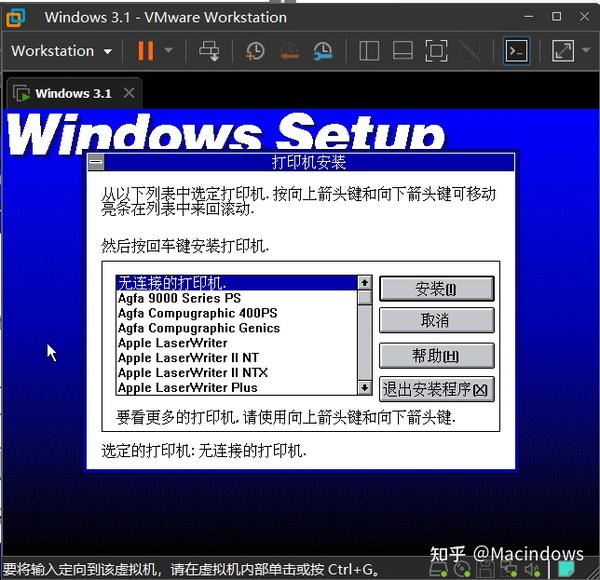This screenshot has width=600, height=580.
Task: Select 无连接的打印机 in the list
Action: 236,283
